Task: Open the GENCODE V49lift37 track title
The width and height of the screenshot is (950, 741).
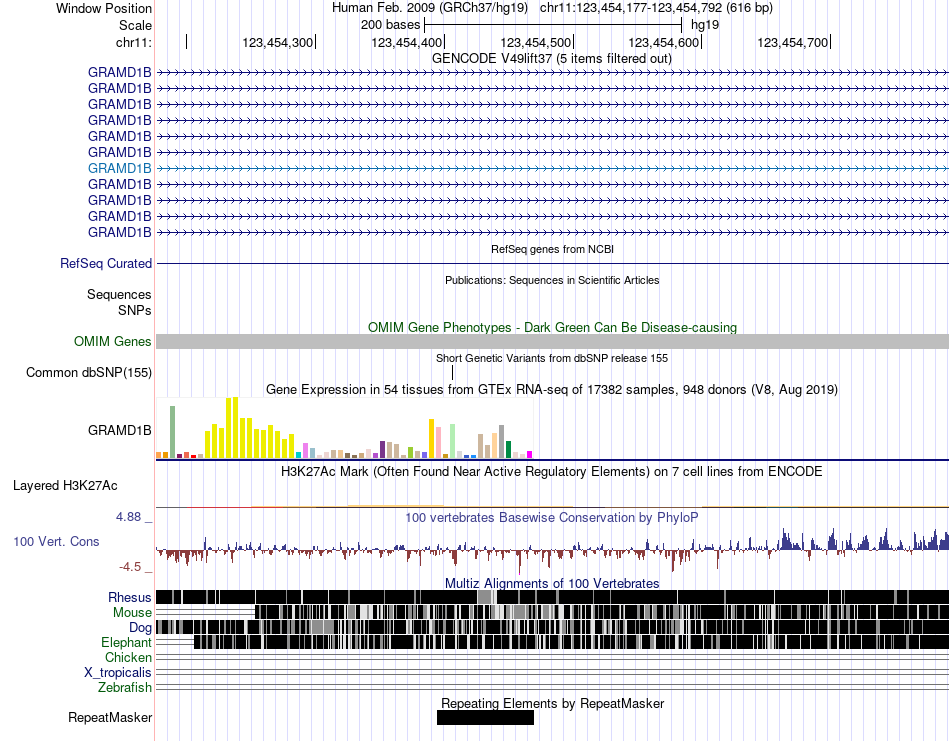Action: tap(551, 59)
